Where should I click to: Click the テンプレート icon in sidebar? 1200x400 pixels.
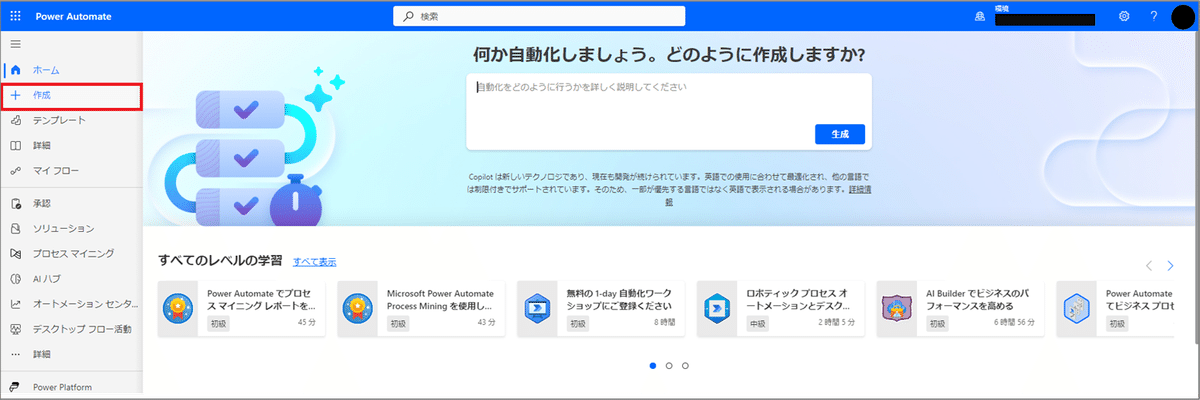pyautogui.click(x=15, y=120)
